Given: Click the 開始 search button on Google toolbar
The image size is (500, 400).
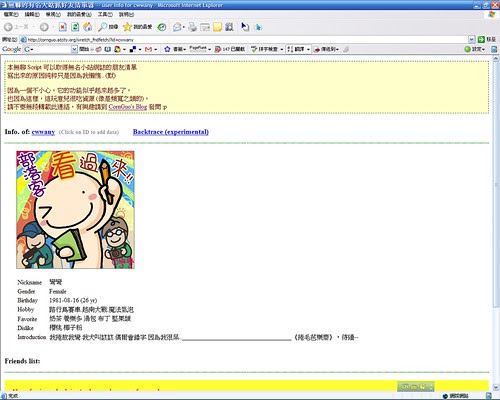Looking at the screenshot, I should pos(85,49).
